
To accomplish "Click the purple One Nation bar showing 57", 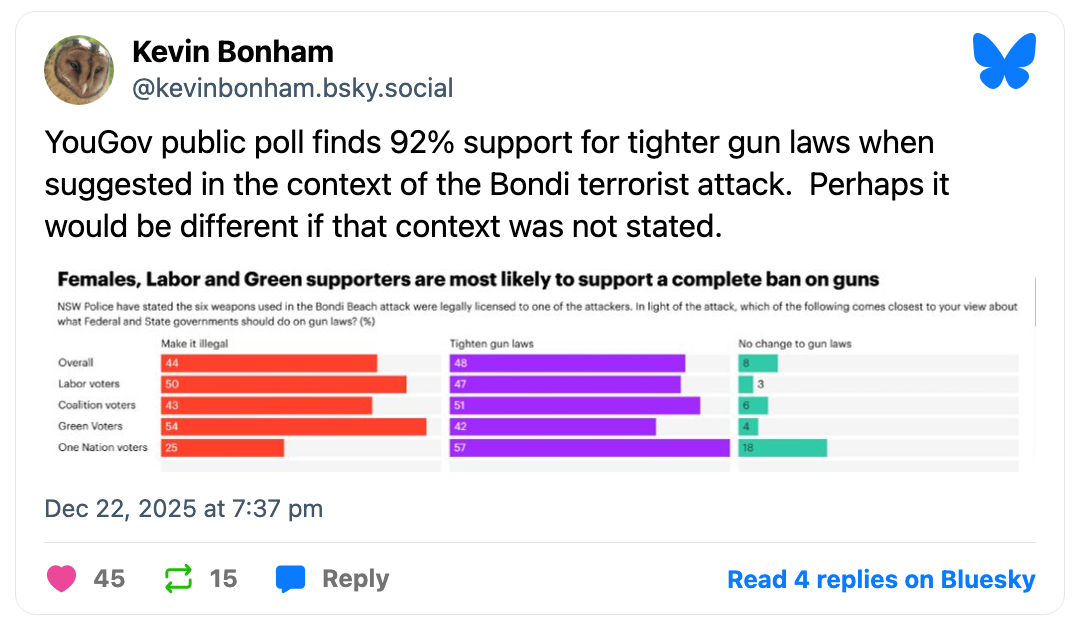I will coord(589,447).
